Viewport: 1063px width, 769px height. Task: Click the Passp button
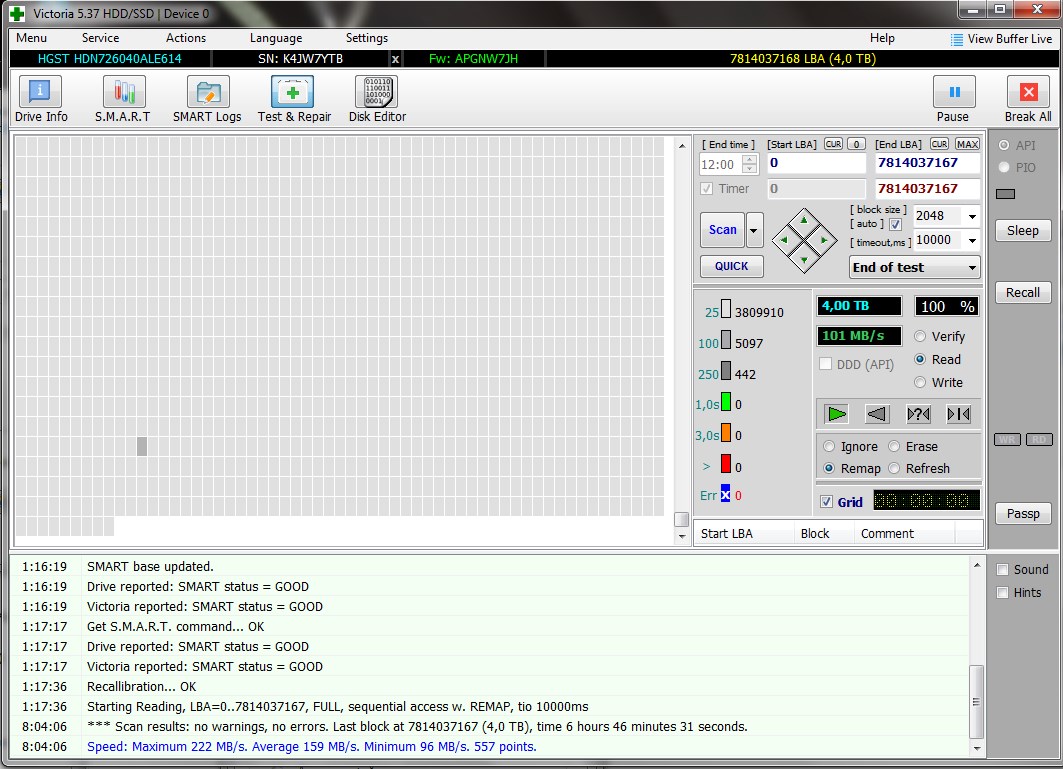click(x=1022, y=513)
